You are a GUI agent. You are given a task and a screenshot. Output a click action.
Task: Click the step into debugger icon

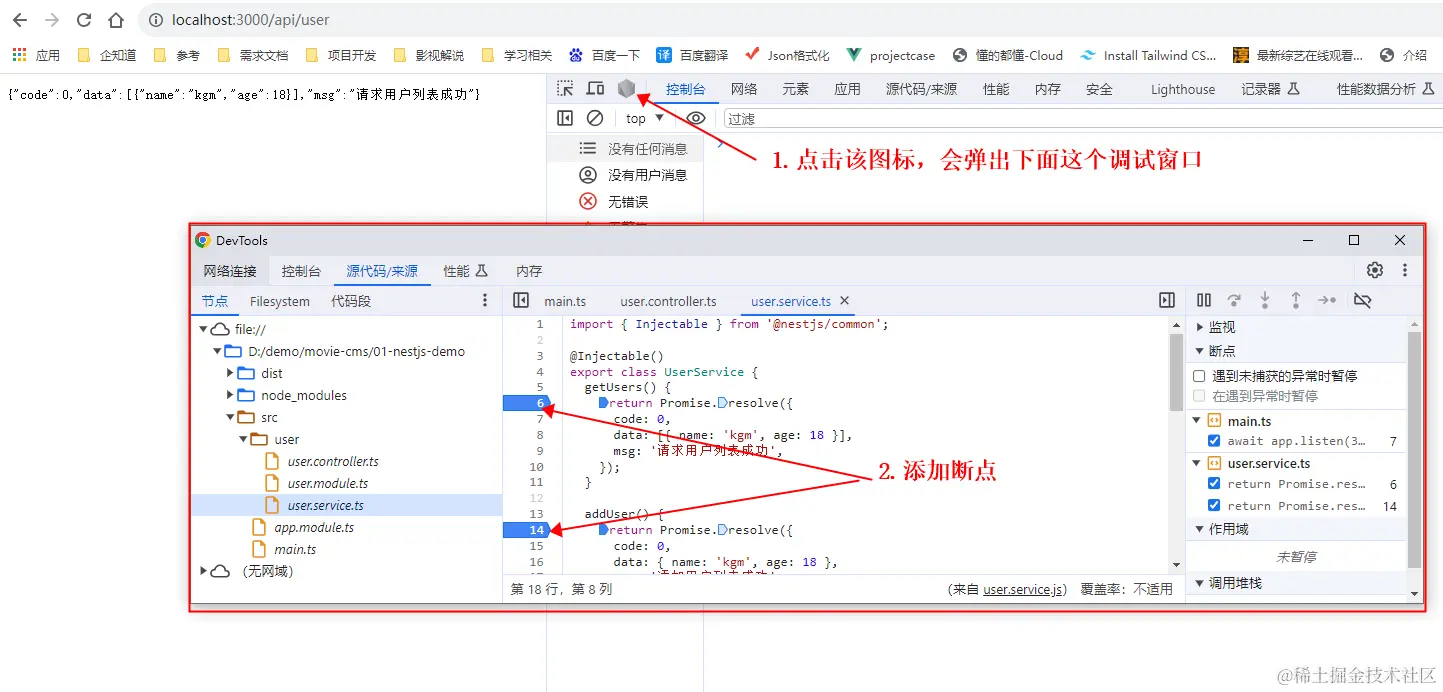(x=1265, y=300)
